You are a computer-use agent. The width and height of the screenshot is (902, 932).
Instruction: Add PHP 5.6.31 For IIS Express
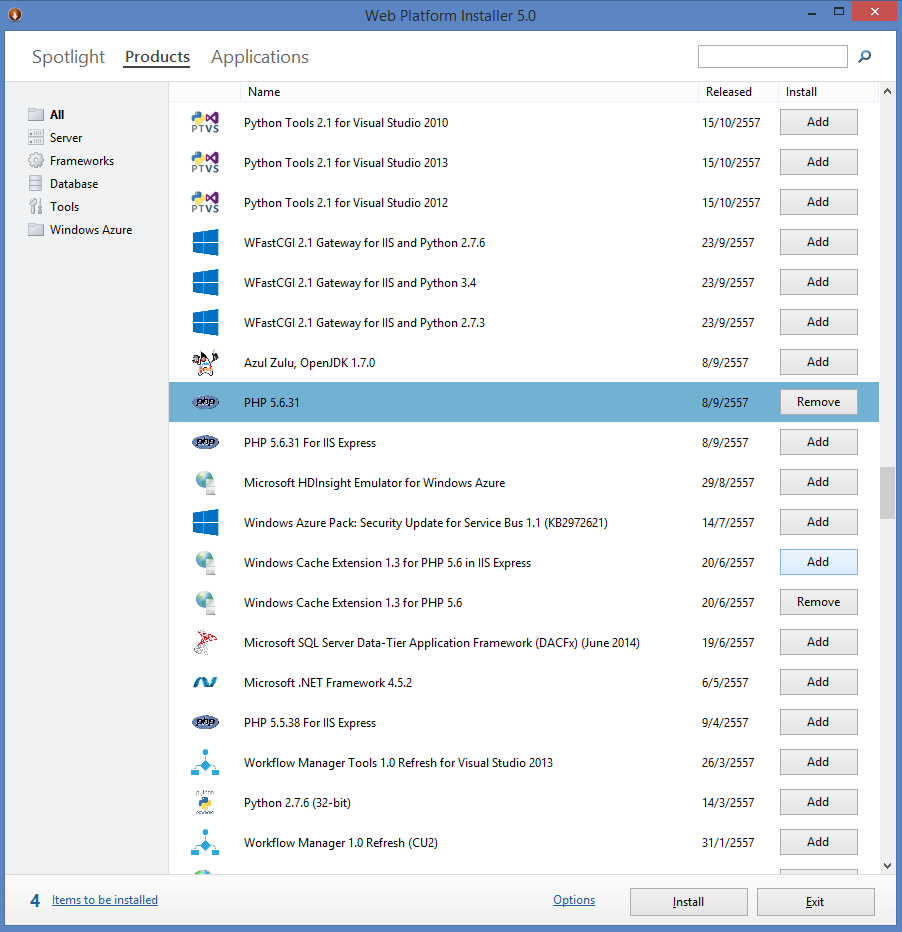[x=818, y=442]
